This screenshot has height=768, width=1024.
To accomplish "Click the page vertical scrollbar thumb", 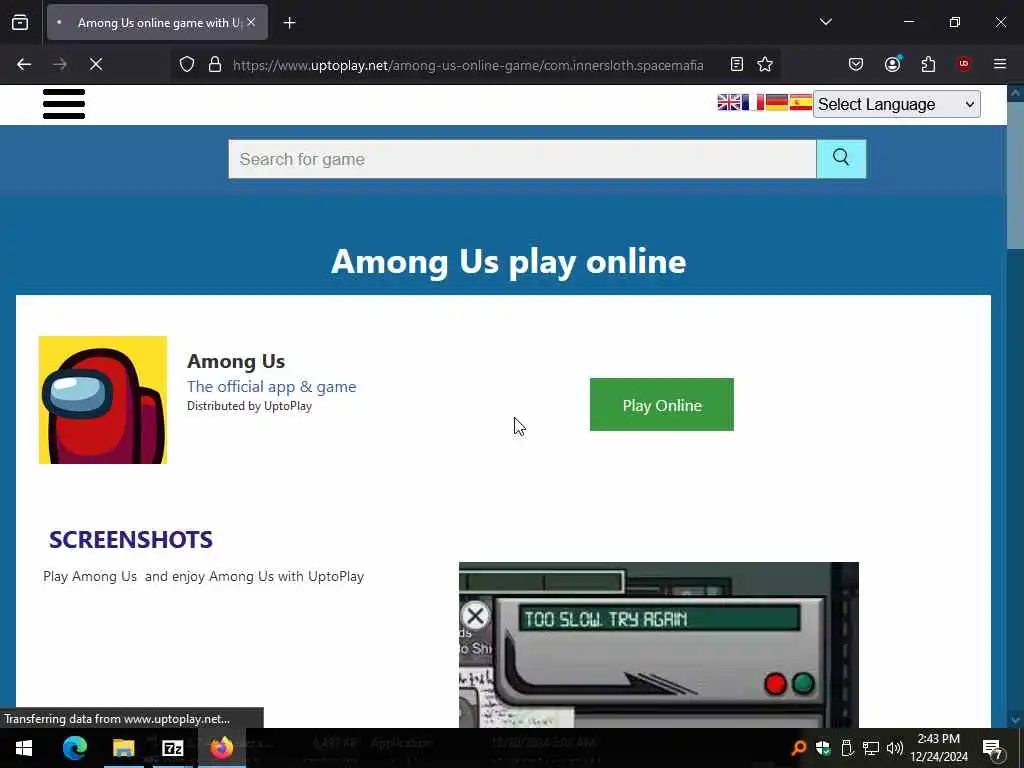I will [x=1015, y=175].
